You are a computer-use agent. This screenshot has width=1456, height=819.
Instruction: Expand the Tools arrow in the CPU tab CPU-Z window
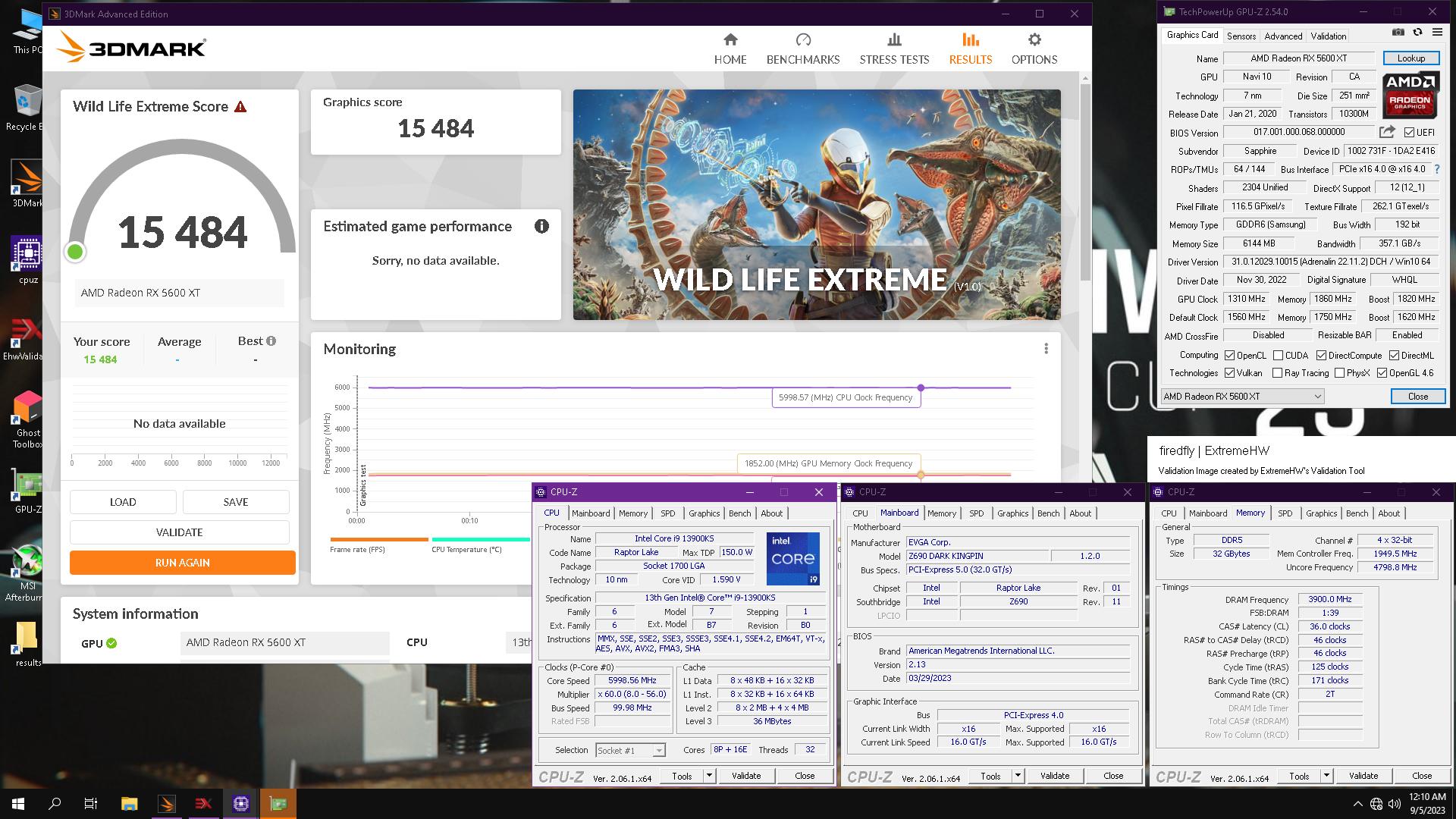[709, 776]
